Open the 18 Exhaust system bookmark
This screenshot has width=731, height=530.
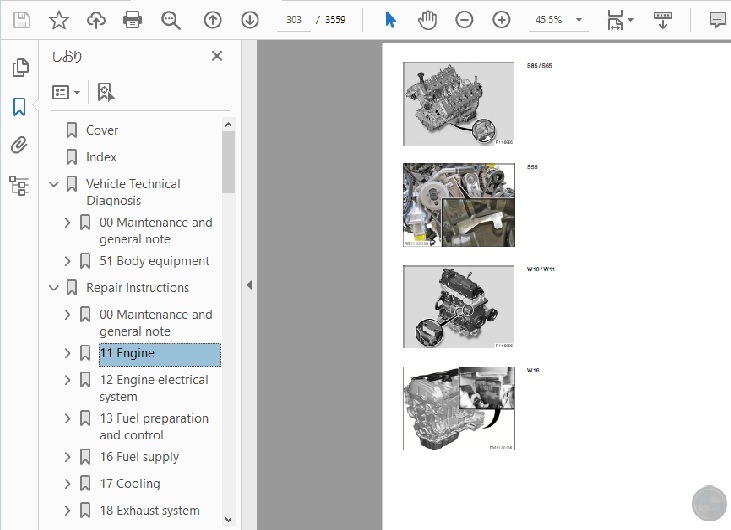click(x=149, y=511)
